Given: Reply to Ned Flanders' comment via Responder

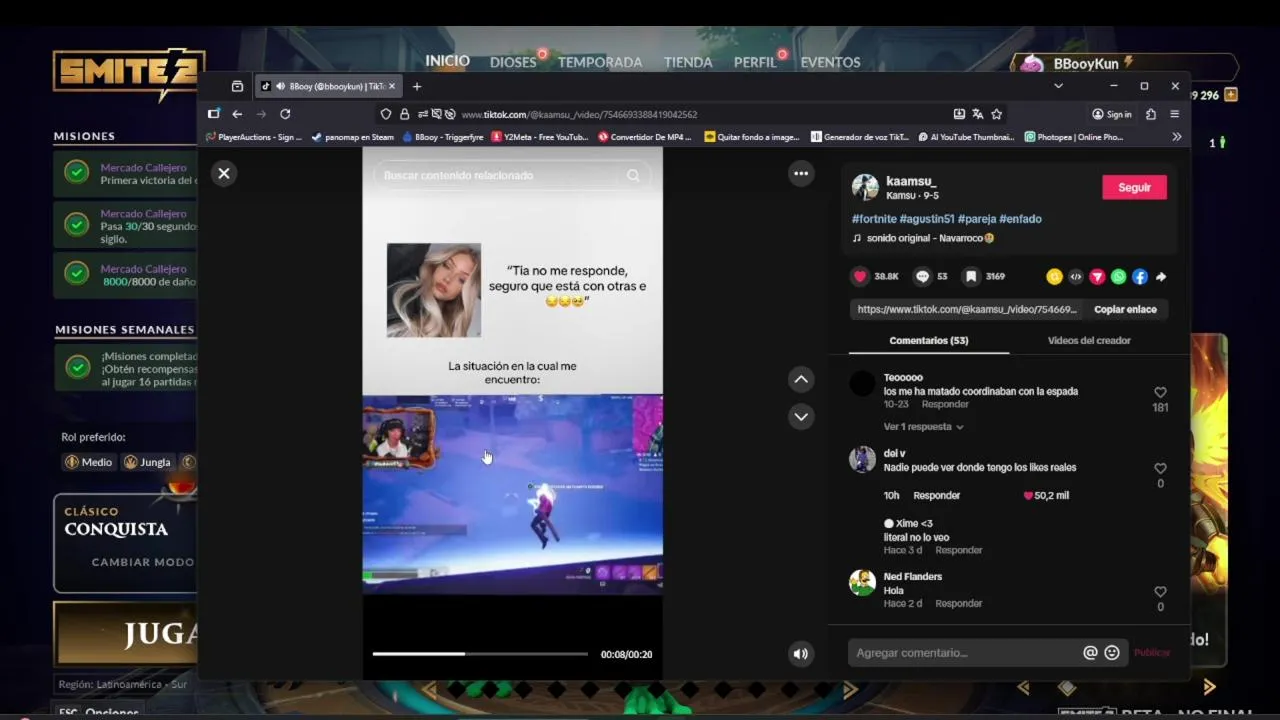Looking at the screenshot, I should pyautogui.click(x=958, y=603).
